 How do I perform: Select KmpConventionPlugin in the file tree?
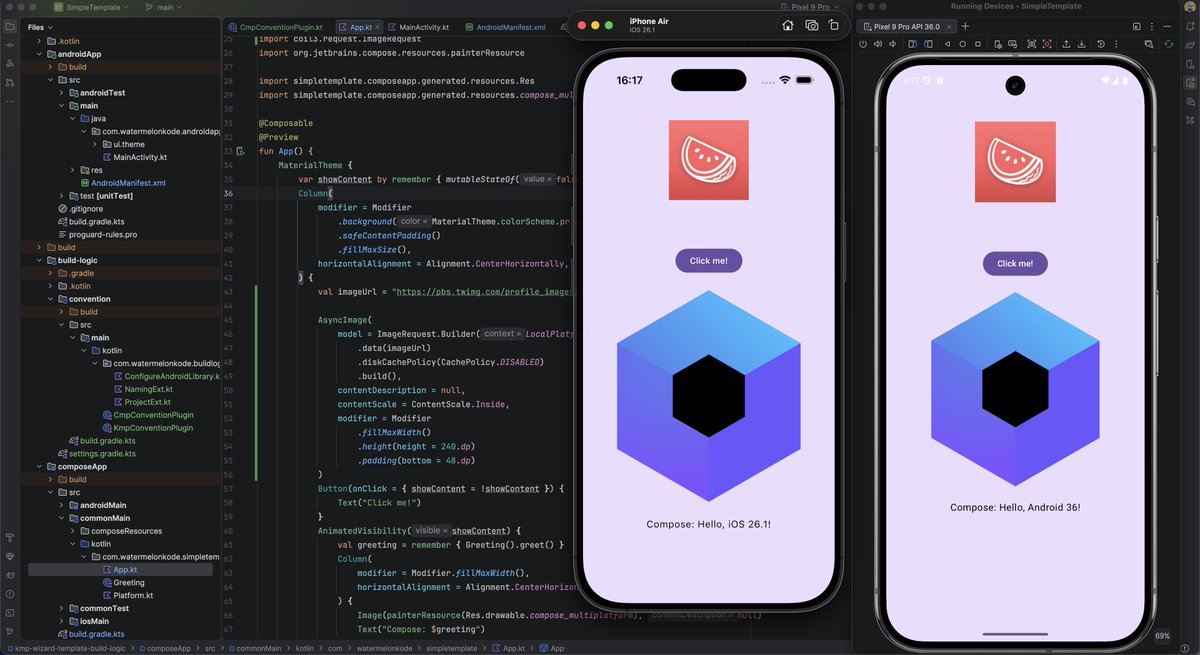coord(147,428)
